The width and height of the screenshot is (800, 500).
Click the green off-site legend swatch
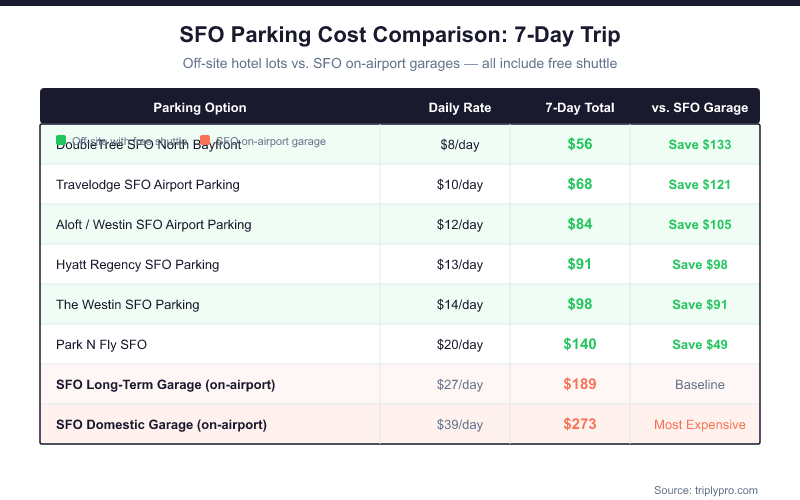coord(62,141)
